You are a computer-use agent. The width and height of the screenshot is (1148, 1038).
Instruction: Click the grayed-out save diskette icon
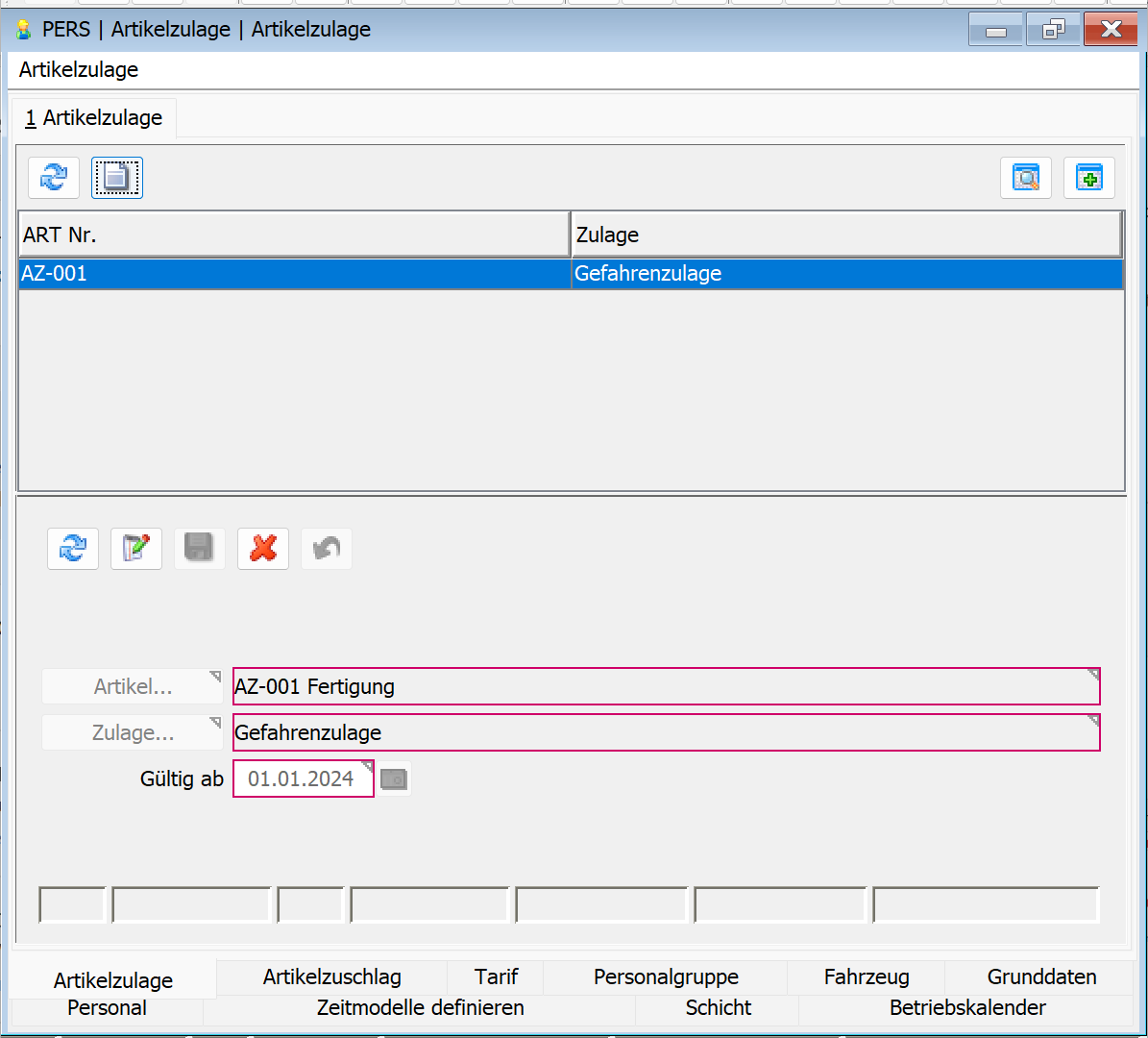200,549
